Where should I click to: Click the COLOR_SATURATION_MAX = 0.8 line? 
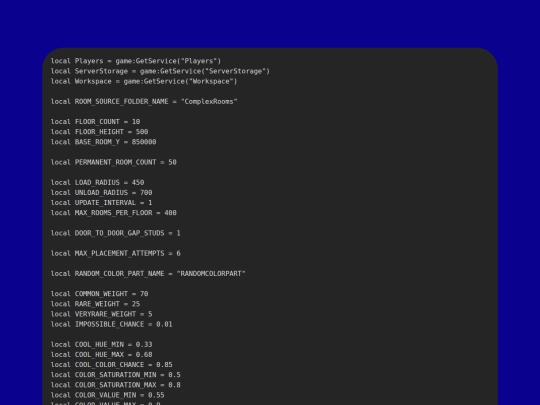pyautogui.click(x=116, y=385)
